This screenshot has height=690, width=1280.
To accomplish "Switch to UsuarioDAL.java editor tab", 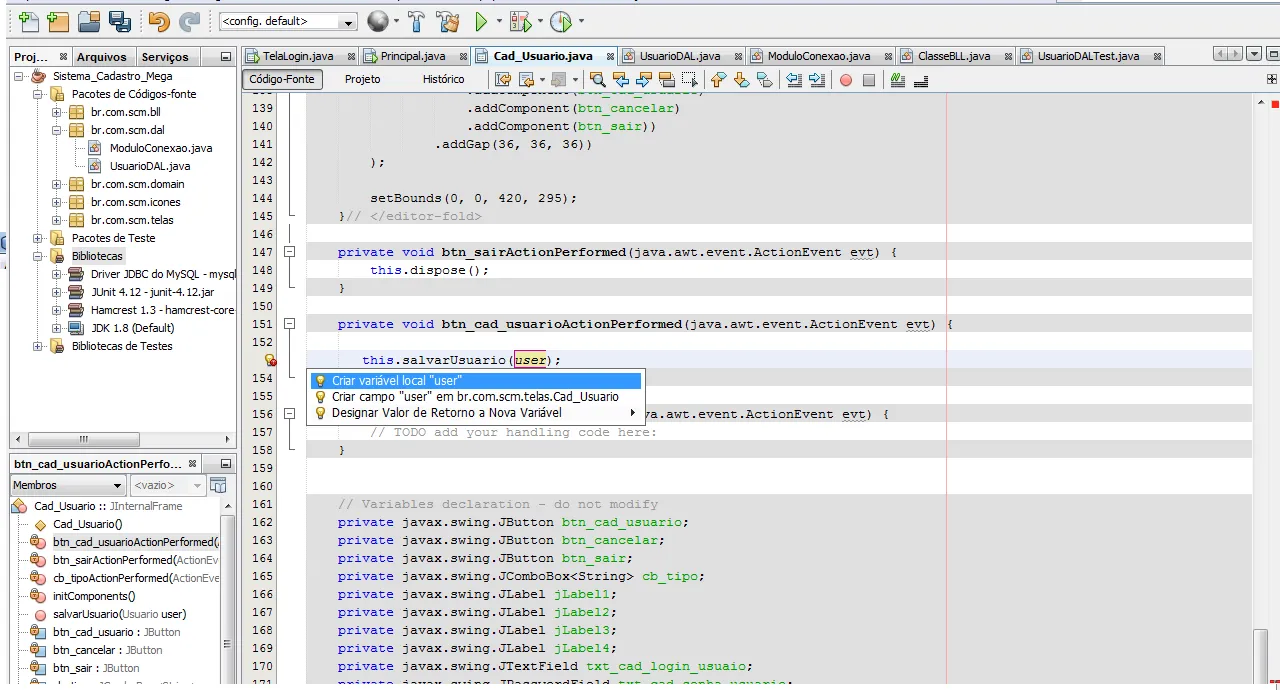I will [679, 56].
